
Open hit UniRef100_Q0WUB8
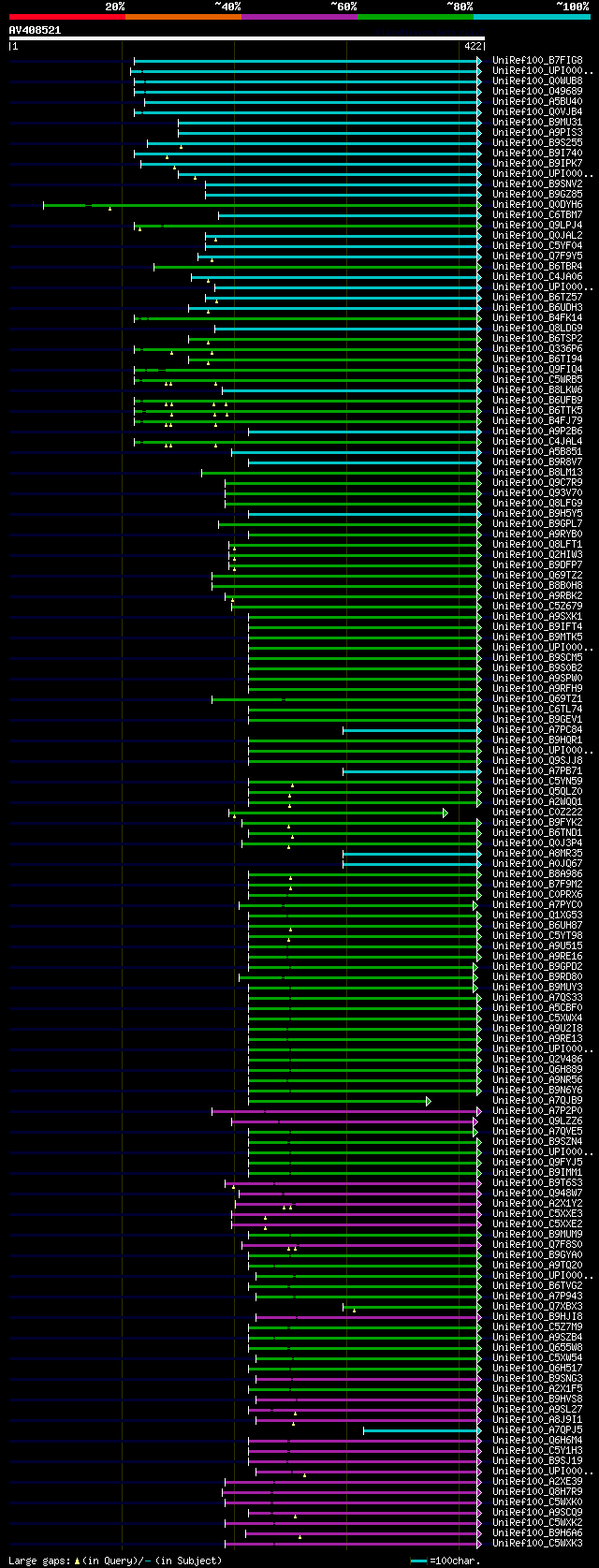coord(537,81)
